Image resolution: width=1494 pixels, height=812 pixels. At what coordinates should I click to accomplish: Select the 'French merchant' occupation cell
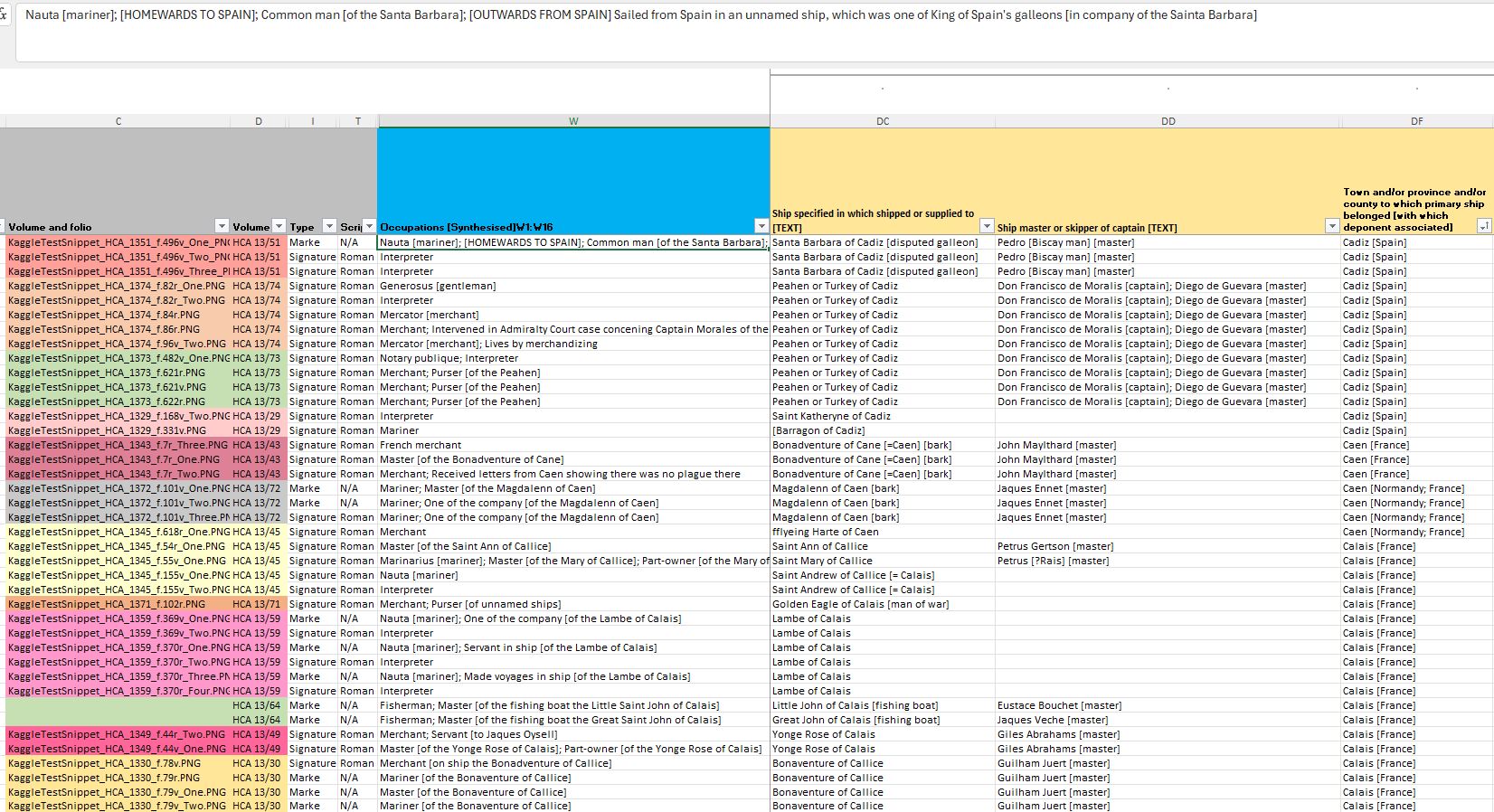pyautogui.click(x=421, y=445)
